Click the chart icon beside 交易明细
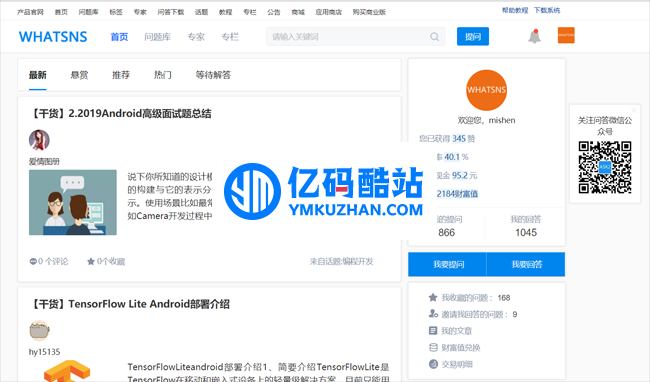The height and width of the screenshot is (382, 650). 433,364
